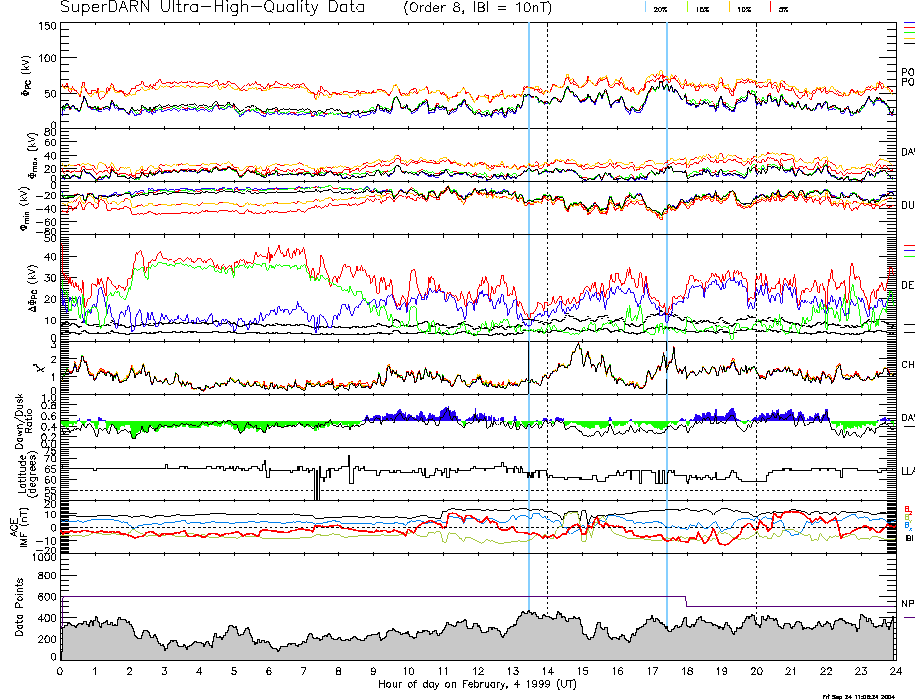This screenshot has height=700, width=915.
Task: Click the dashed vertical line at hour 14
Action: pyautogui.click(x=547, y=300)
